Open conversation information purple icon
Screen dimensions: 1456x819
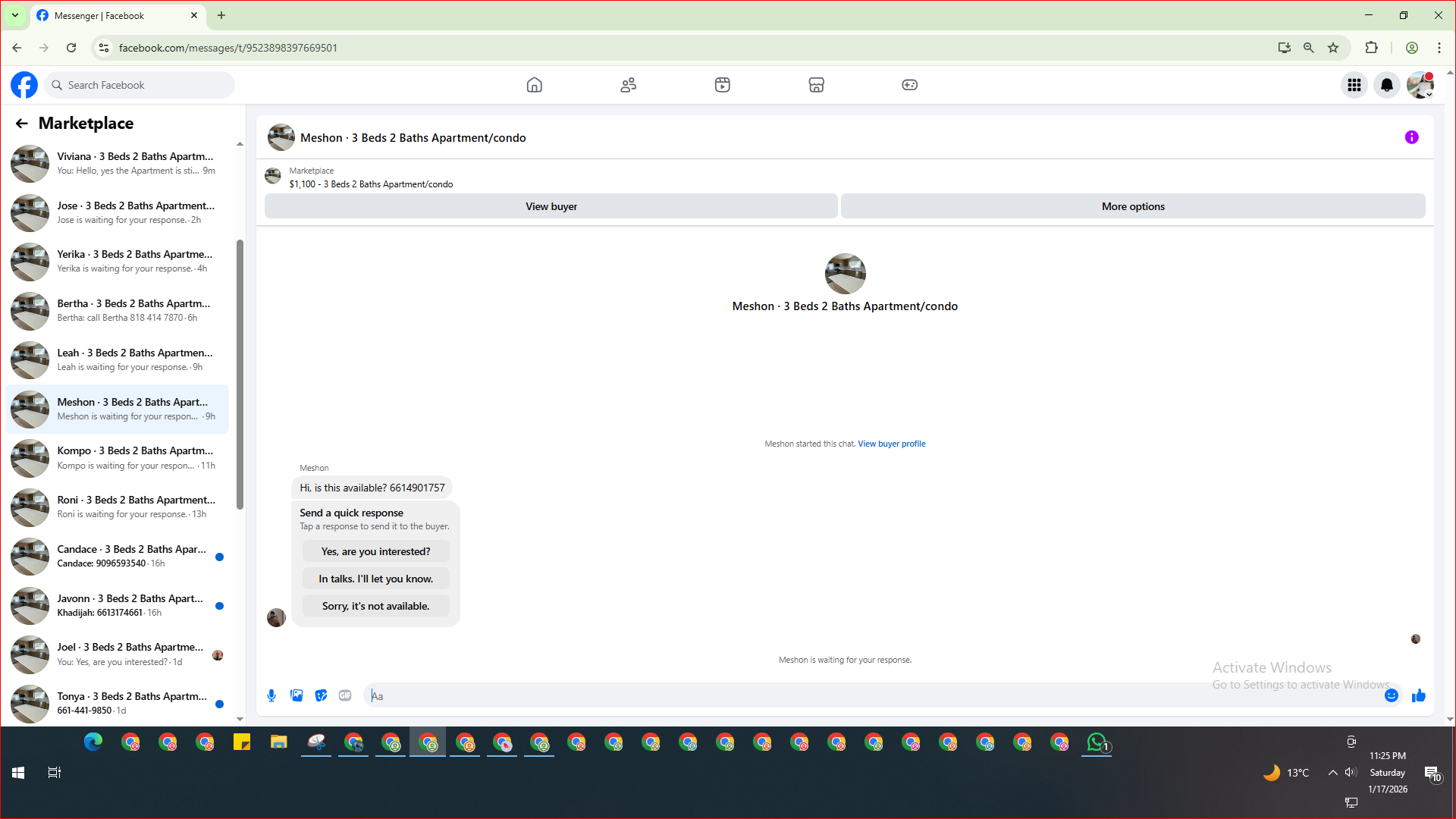[x=1411, y=137]
